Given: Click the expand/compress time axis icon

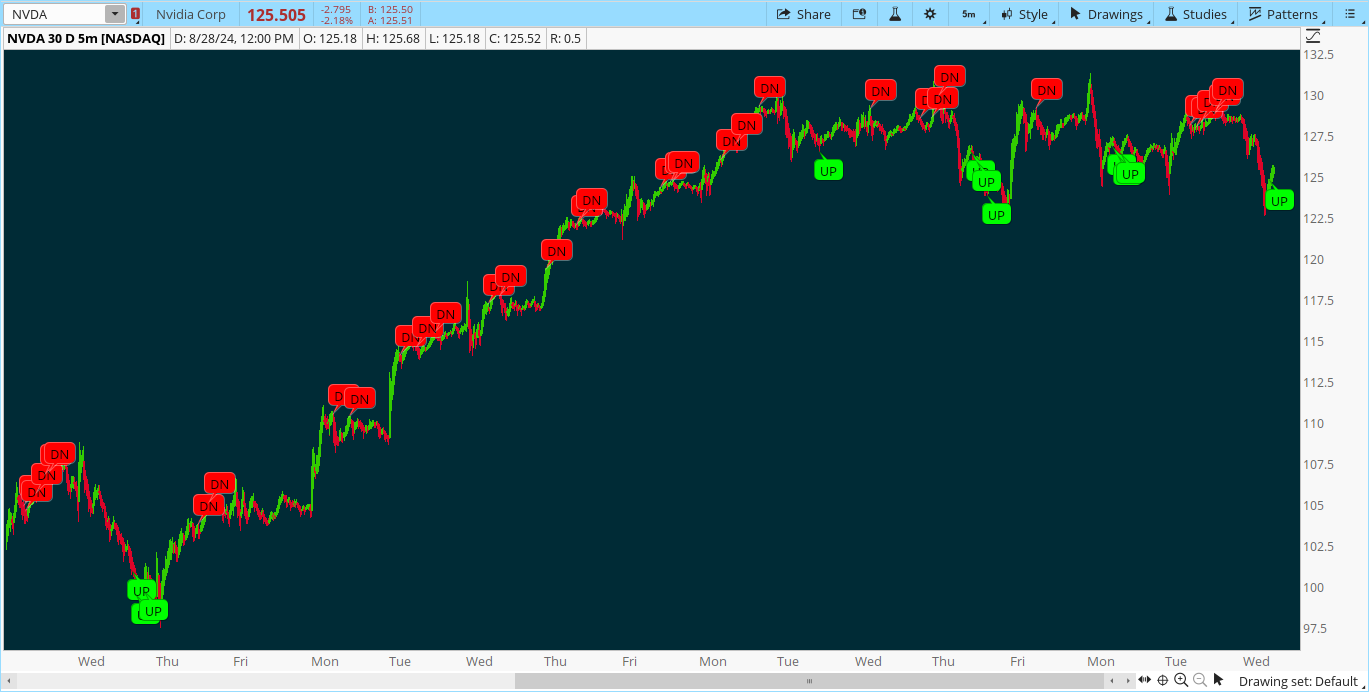Looking at the screenshot, I should (x=1144, y=680).
